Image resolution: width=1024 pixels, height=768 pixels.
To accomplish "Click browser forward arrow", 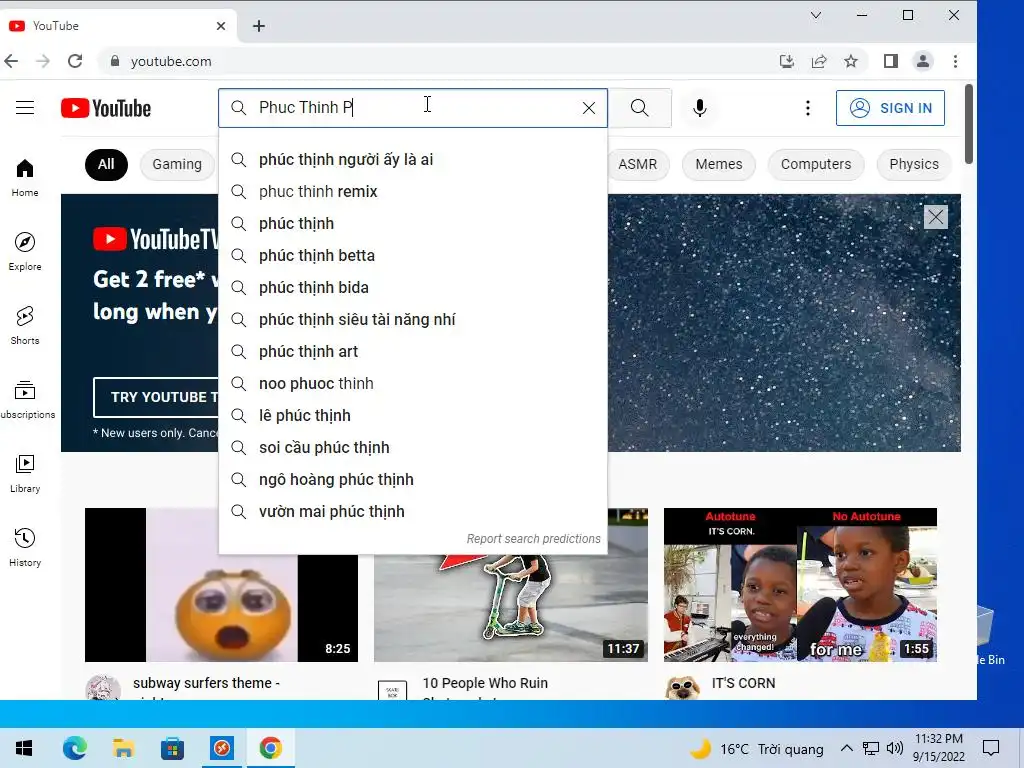I will (43, 61).
